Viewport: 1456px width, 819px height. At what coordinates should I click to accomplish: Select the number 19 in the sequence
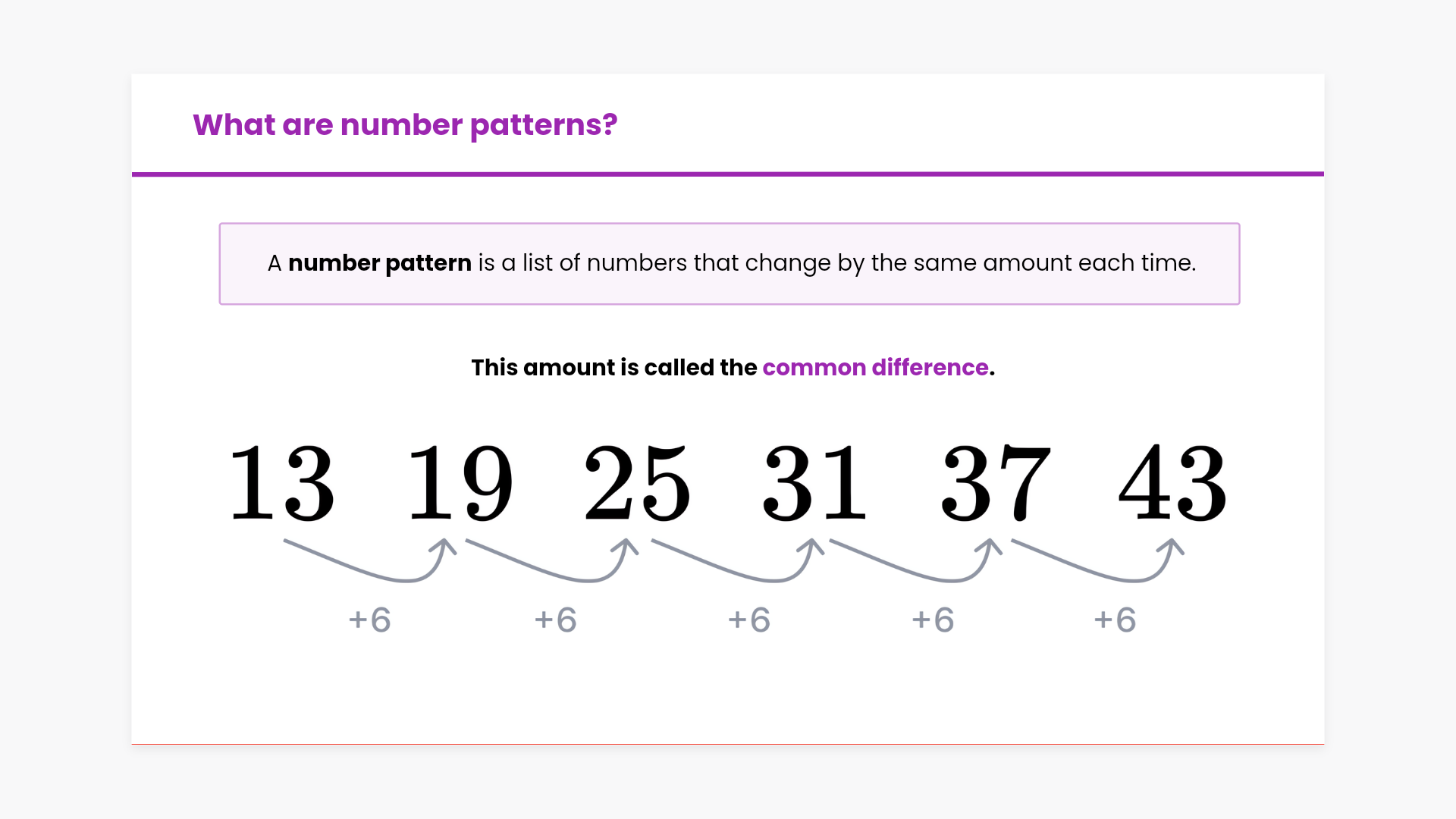point(460,483)
